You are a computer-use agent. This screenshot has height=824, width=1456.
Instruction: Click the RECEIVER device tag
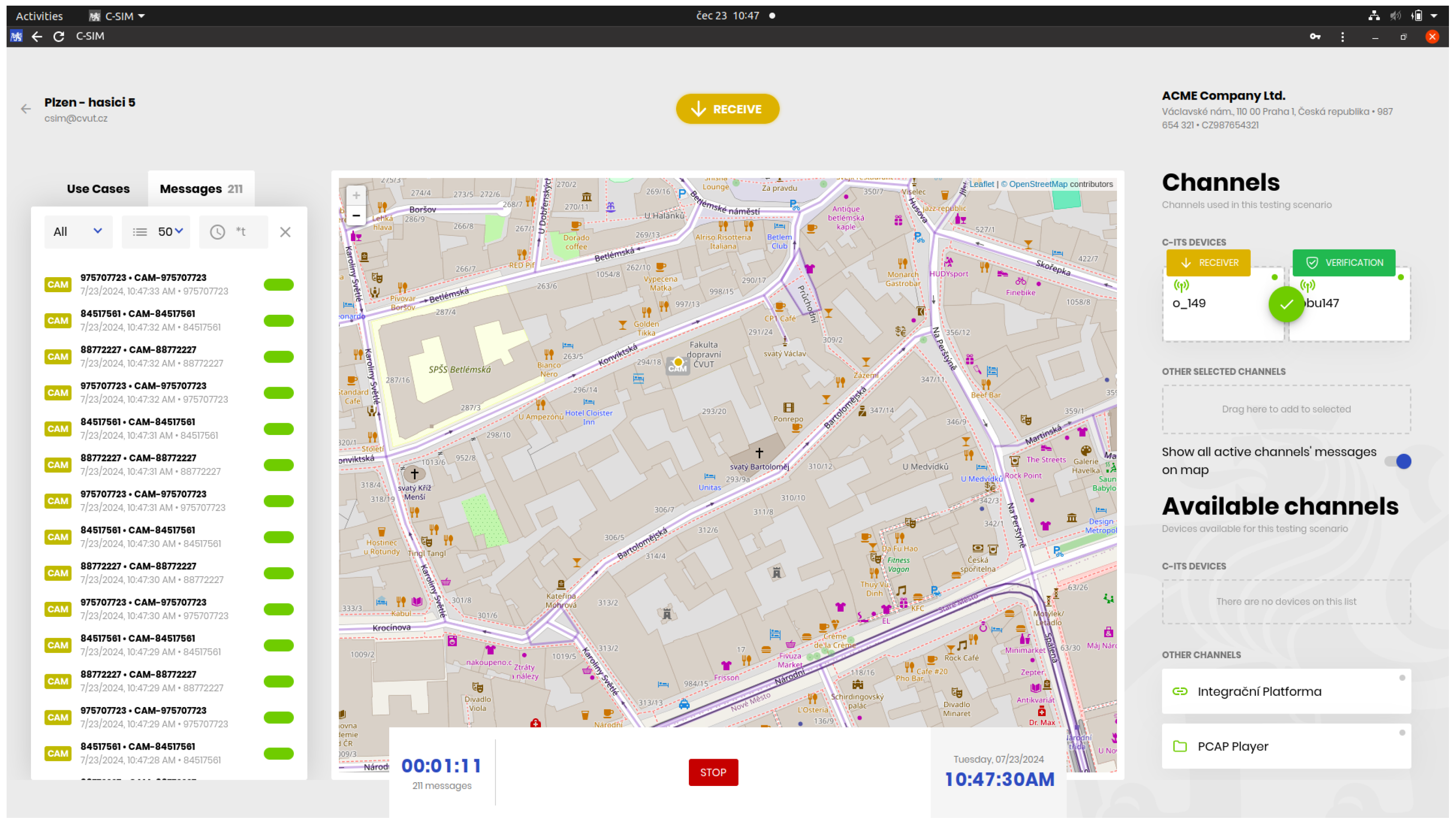pyautogui.click(x=1208, y=263)
